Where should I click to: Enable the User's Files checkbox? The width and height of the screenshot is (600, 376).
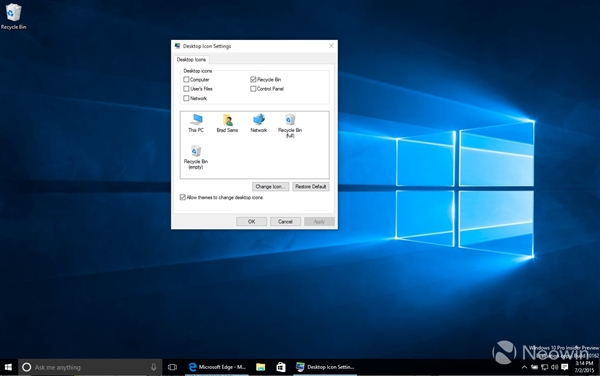(x=186, y=89)
